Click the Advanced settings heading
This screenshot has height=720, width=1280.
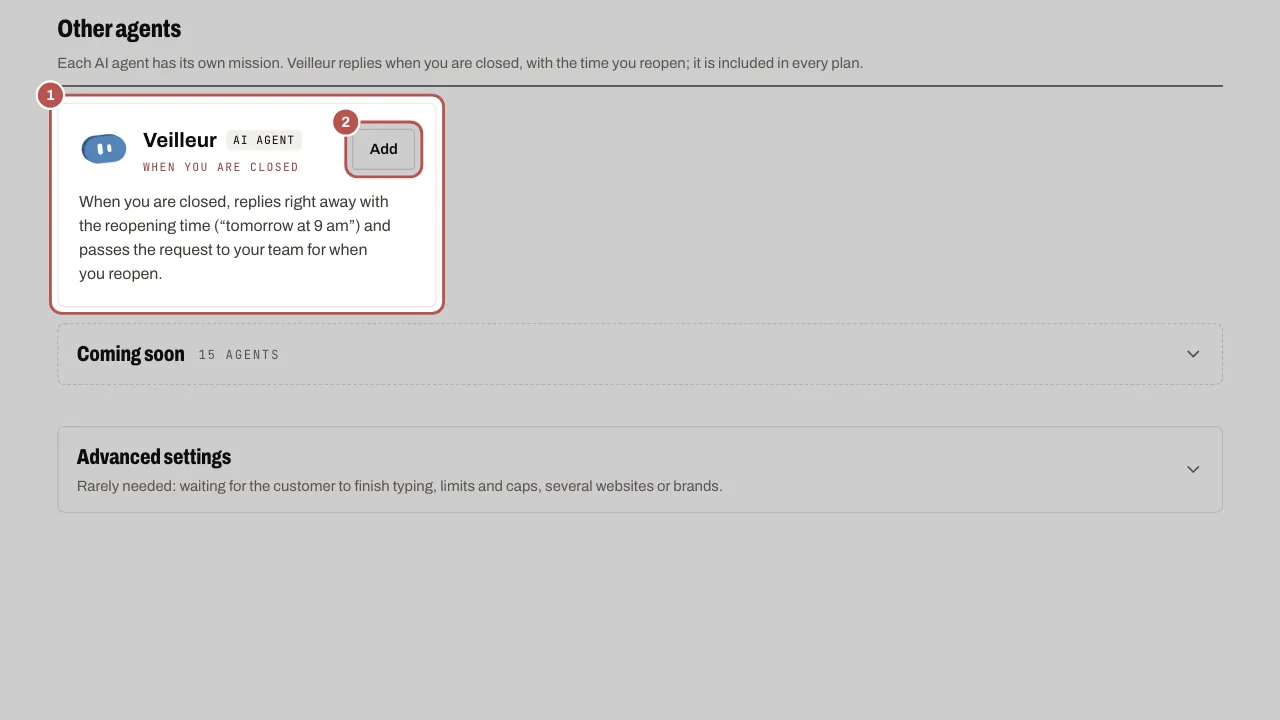click(x=154, y=457)
